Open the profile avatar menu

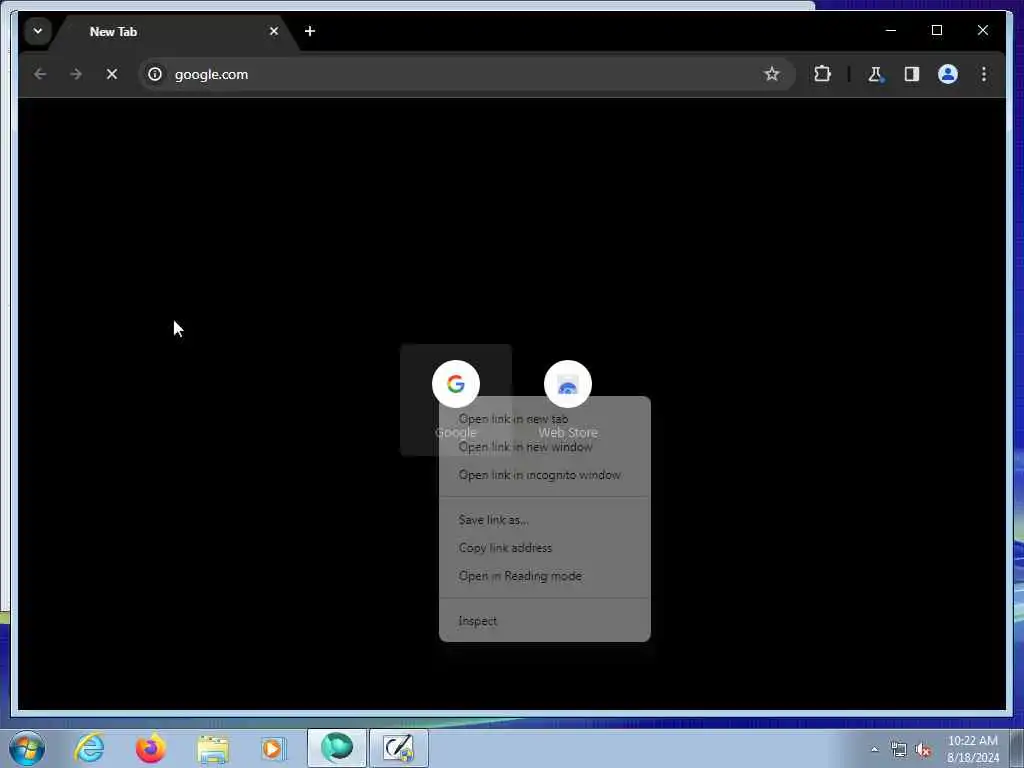pos(948,74)
